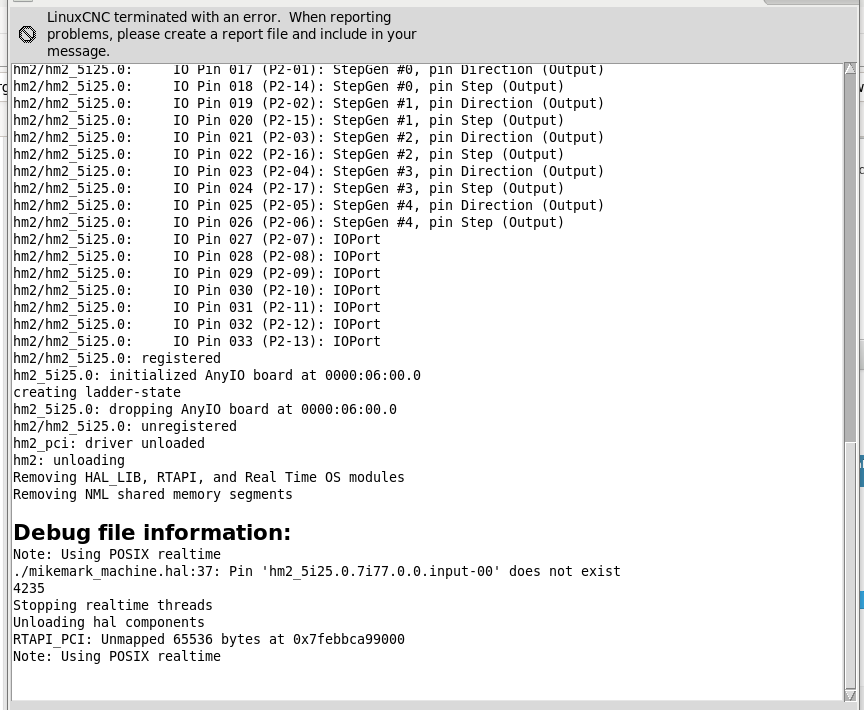Click the 'Stopping realtime threads' line

pyautogui.click(x=113, y=605)
